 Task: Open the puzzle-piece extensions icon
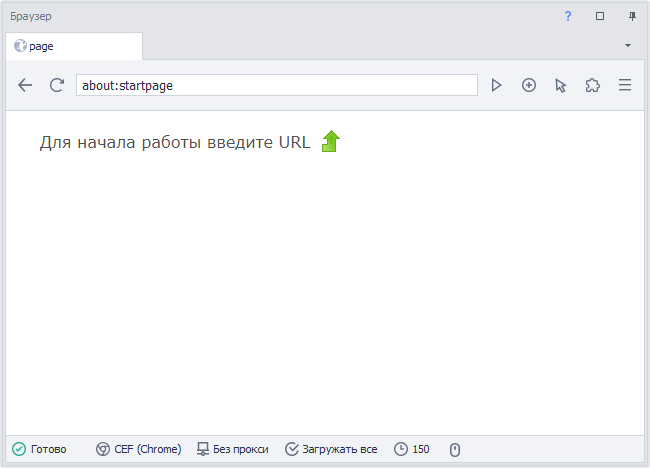coord(593,86)
